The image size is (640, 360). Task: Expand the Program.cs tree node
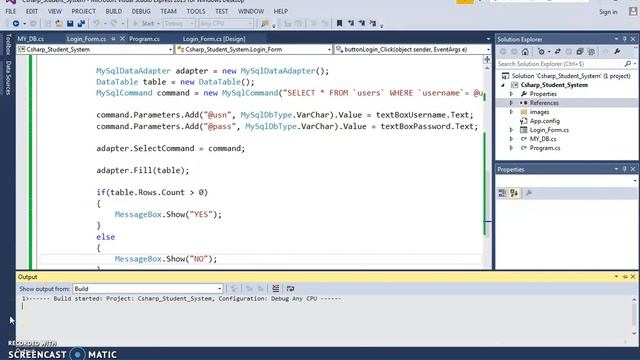[511, 148]
